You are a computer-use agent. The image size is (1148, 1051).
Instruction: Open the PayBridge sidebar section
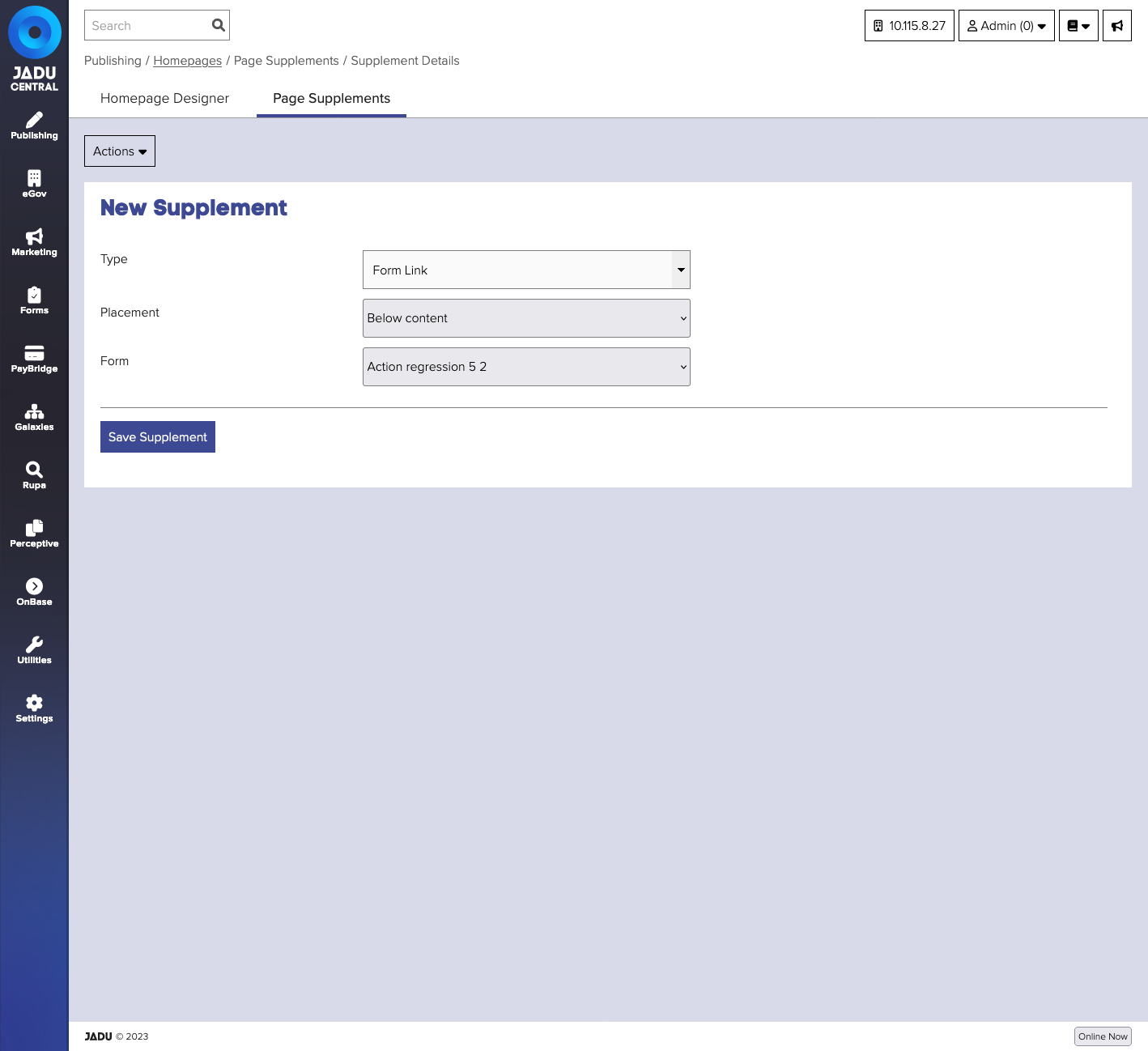point(34,360)
